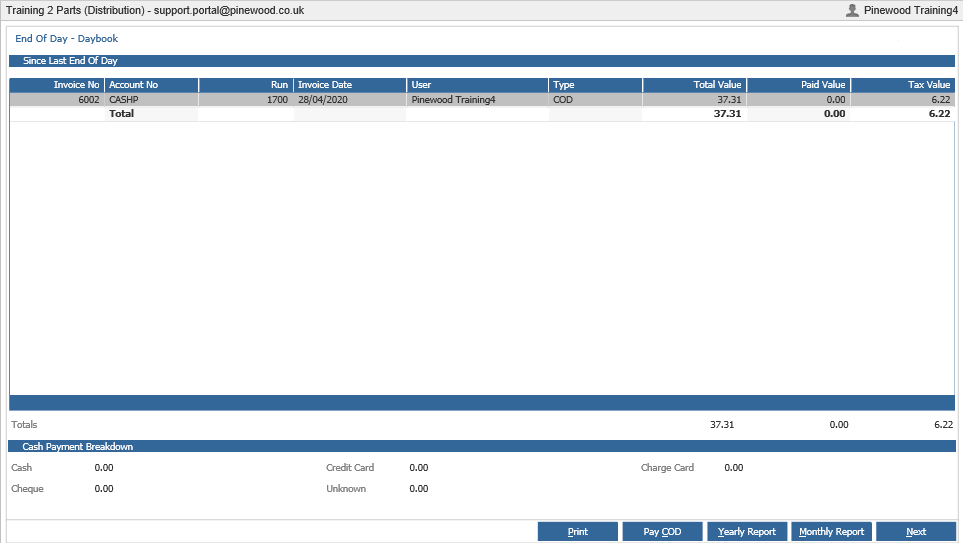
Task: Click the Cash Payment Breakdown section header
Action: (482, 447)
